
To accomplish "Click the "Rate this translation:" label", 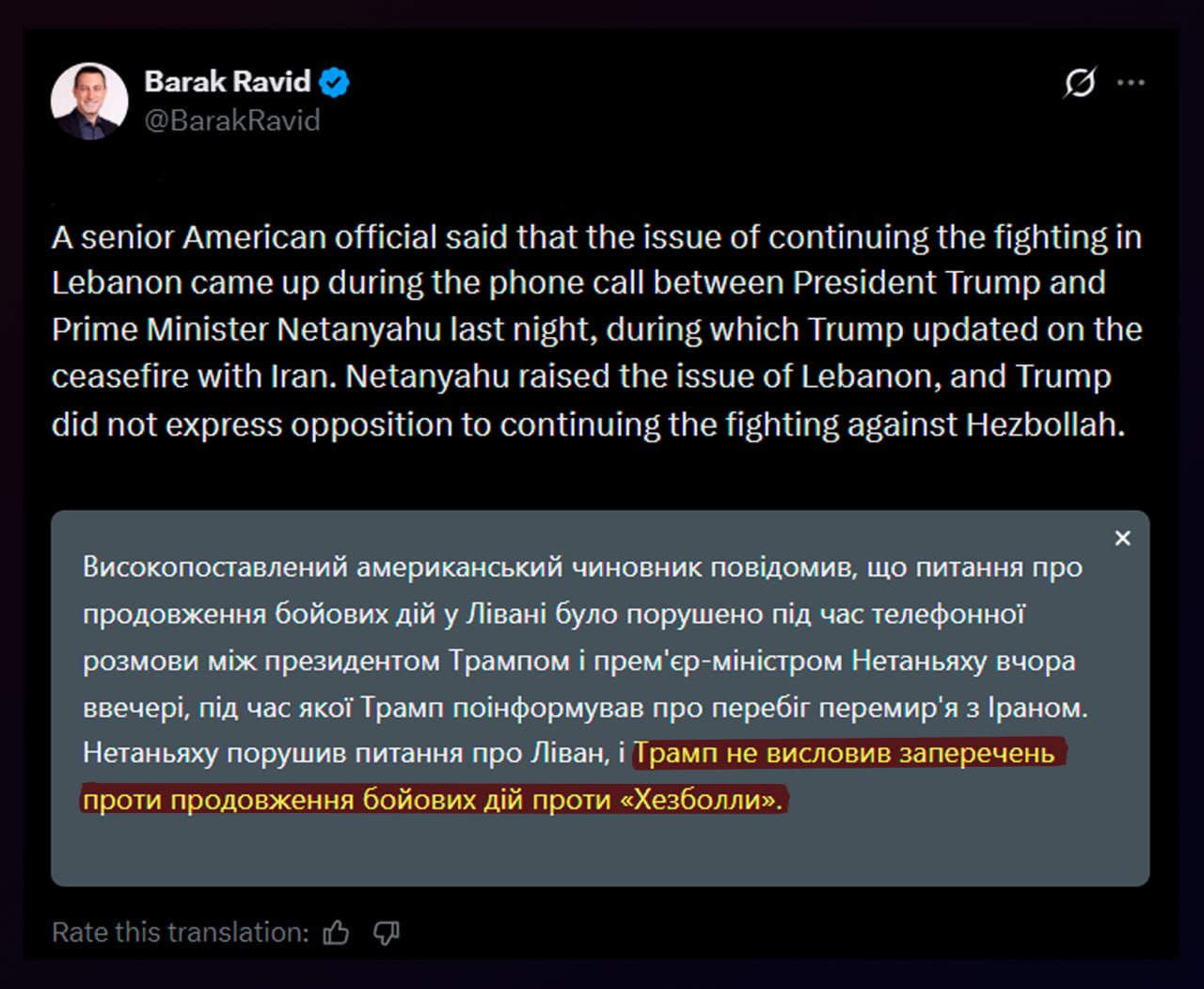I will coord(180,933).
